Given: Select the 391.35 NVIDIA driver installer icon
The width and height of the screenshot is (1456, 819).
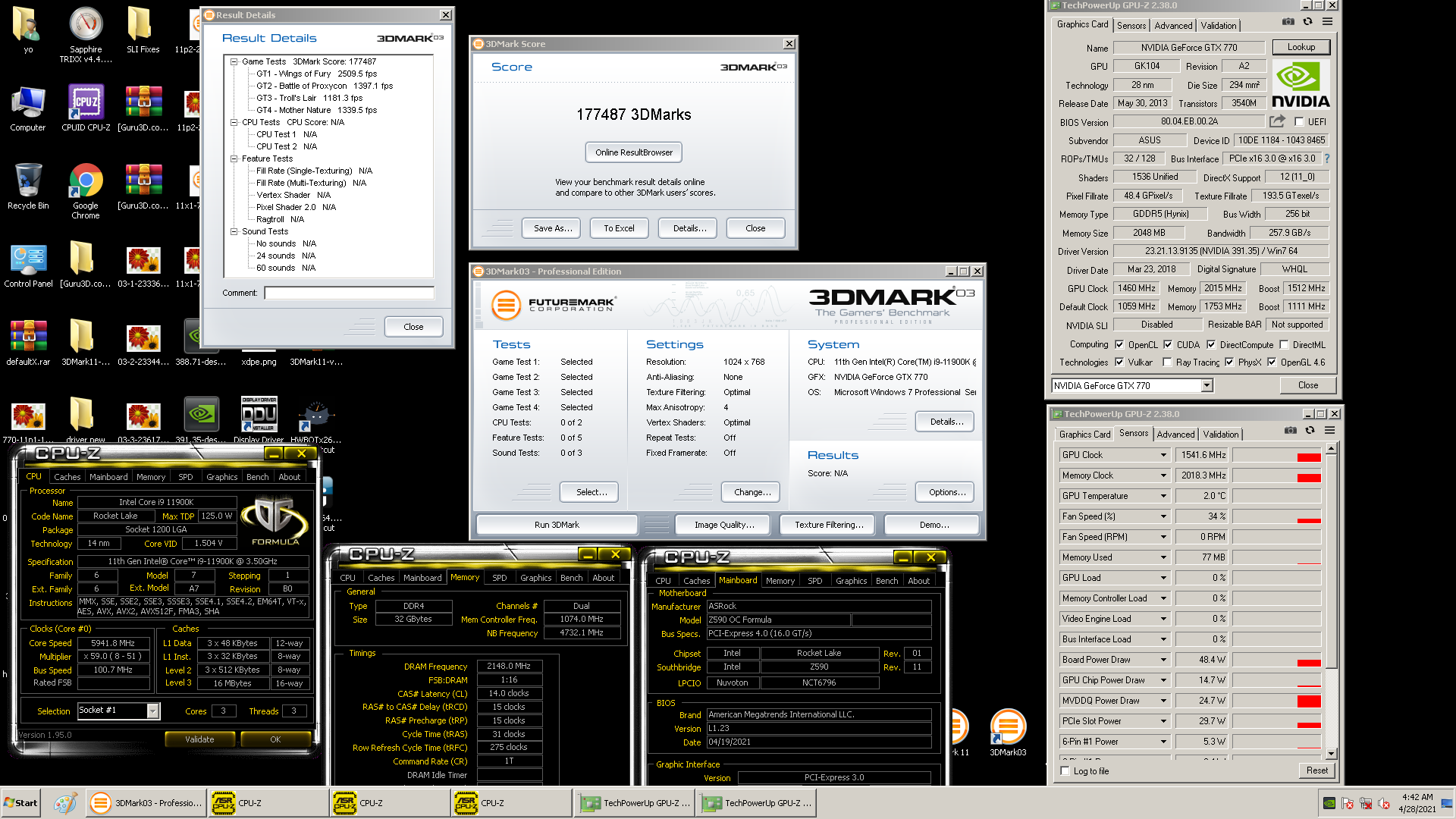Looking at the screenshot, I should pos(202,419).
